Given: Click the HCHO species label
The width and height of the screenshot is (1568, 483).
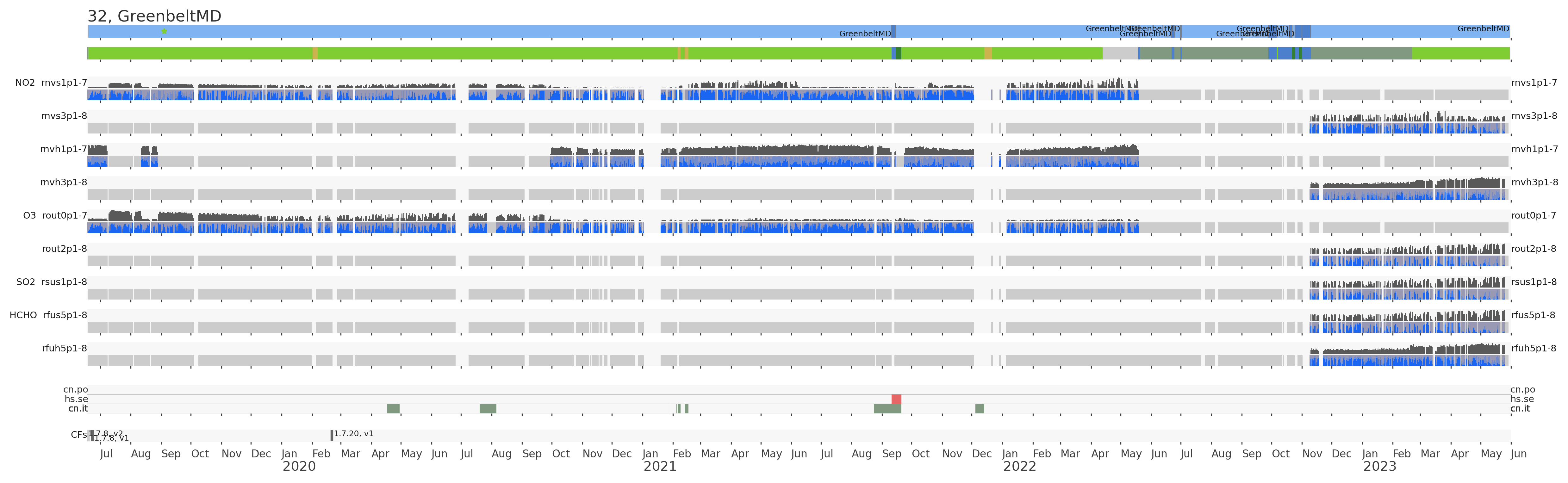Looking at the screenshot, I should 23,315.
